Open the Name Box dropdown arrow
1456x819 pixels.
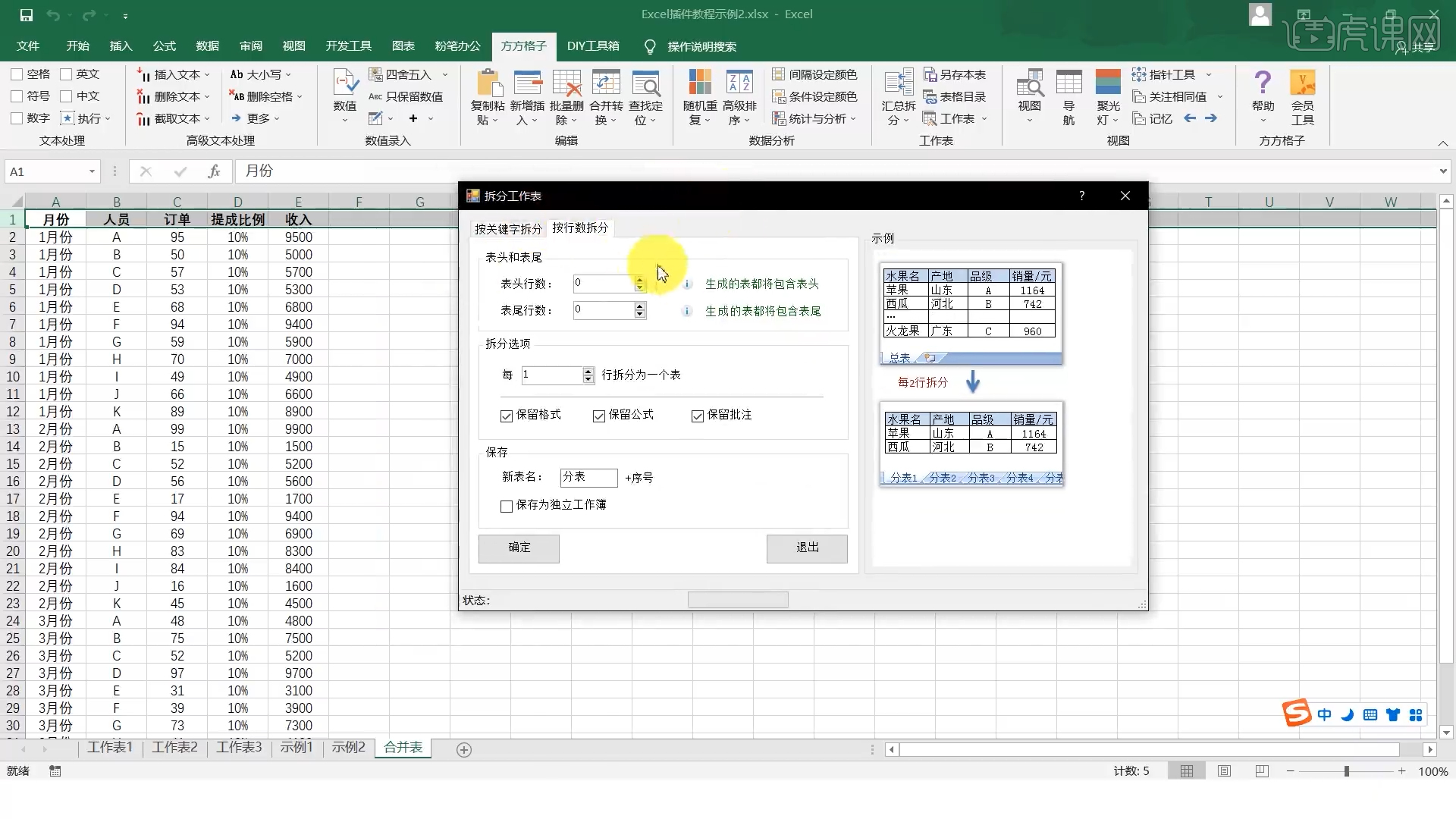point(92,171)
